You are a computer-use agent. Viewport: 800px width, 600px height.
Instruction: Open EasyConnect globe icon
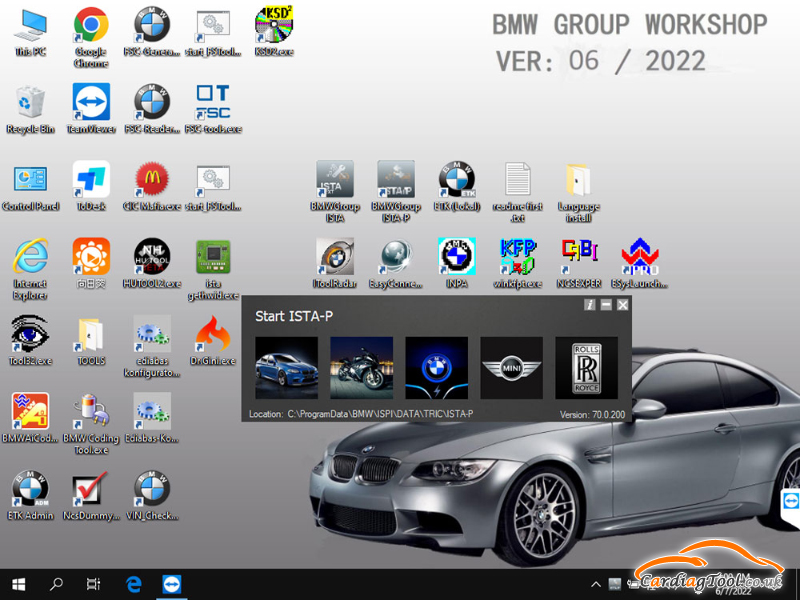coord(396,264)
